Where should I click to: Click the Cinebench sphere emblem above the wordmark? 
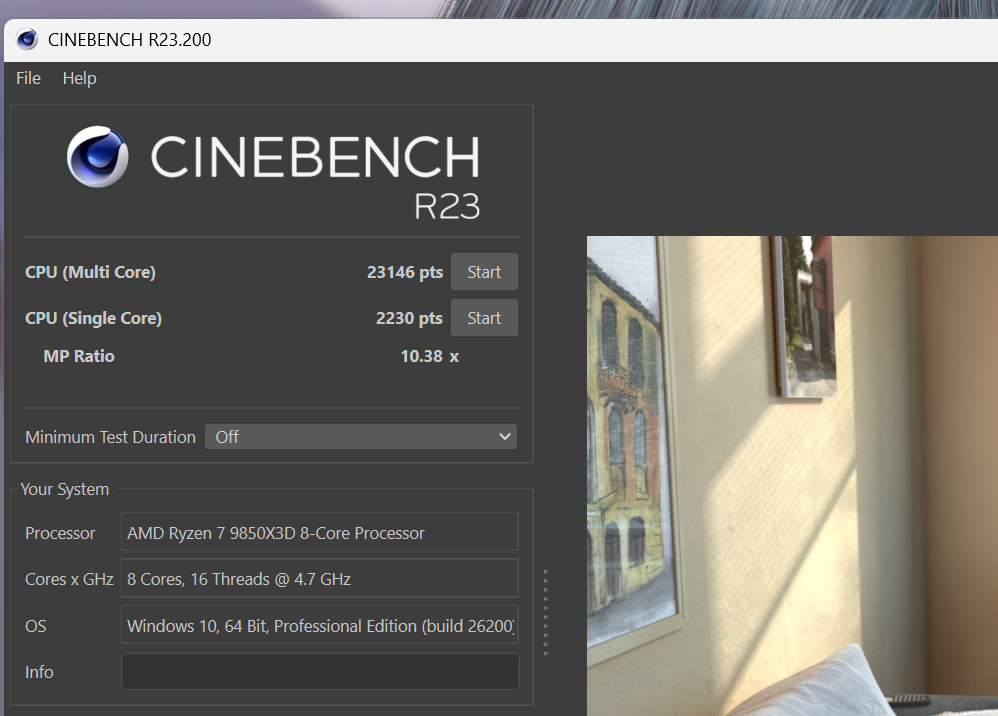pos(96,157)
